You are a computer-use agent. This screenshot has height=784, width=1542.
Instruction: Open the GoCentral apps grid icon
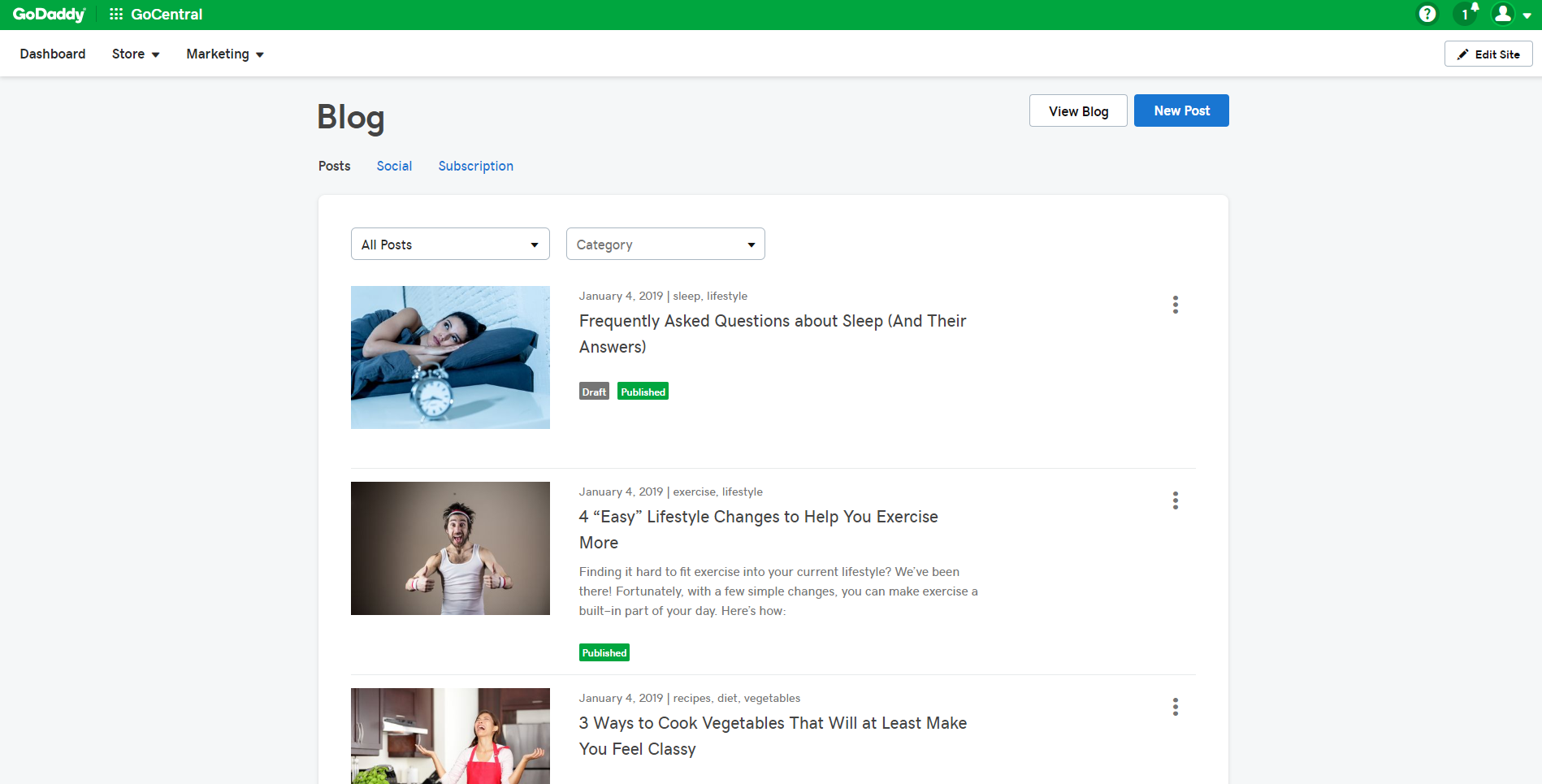[x=116, y=15]
